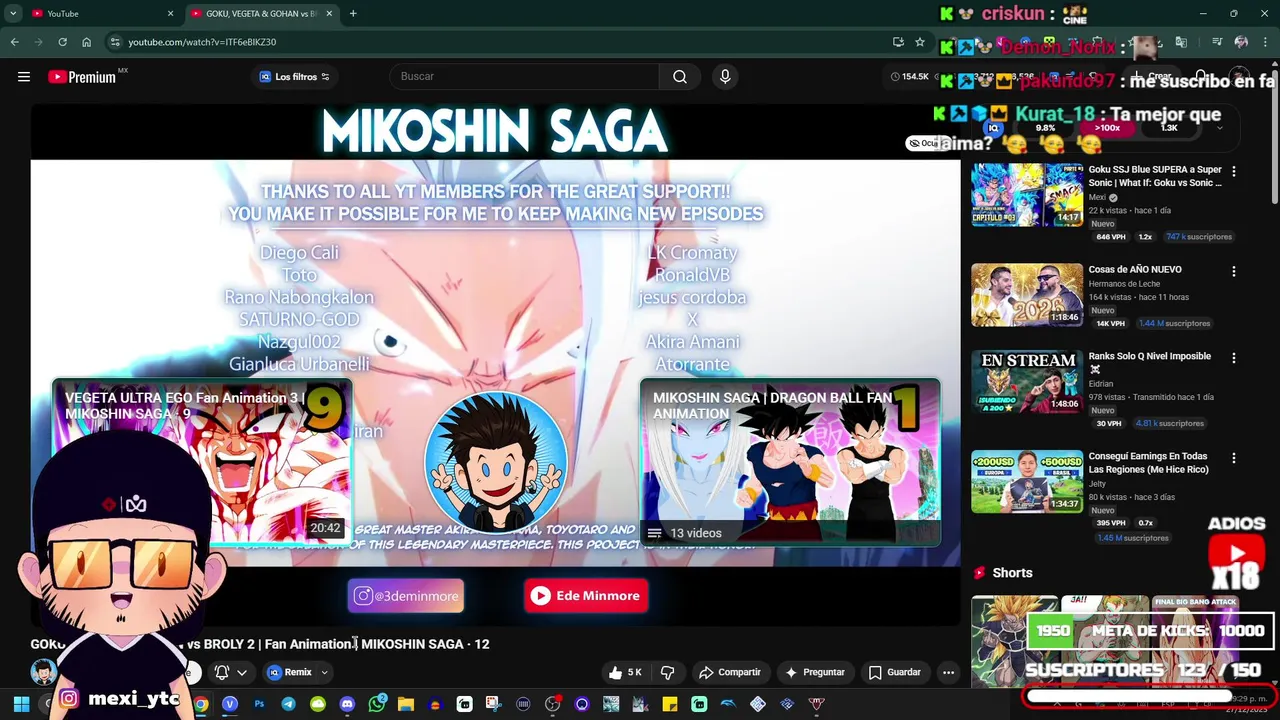Open MIKOSHIN SAGA 13 videos playlist card
This screenshot has width=1280, height=720.
(790, 462)
